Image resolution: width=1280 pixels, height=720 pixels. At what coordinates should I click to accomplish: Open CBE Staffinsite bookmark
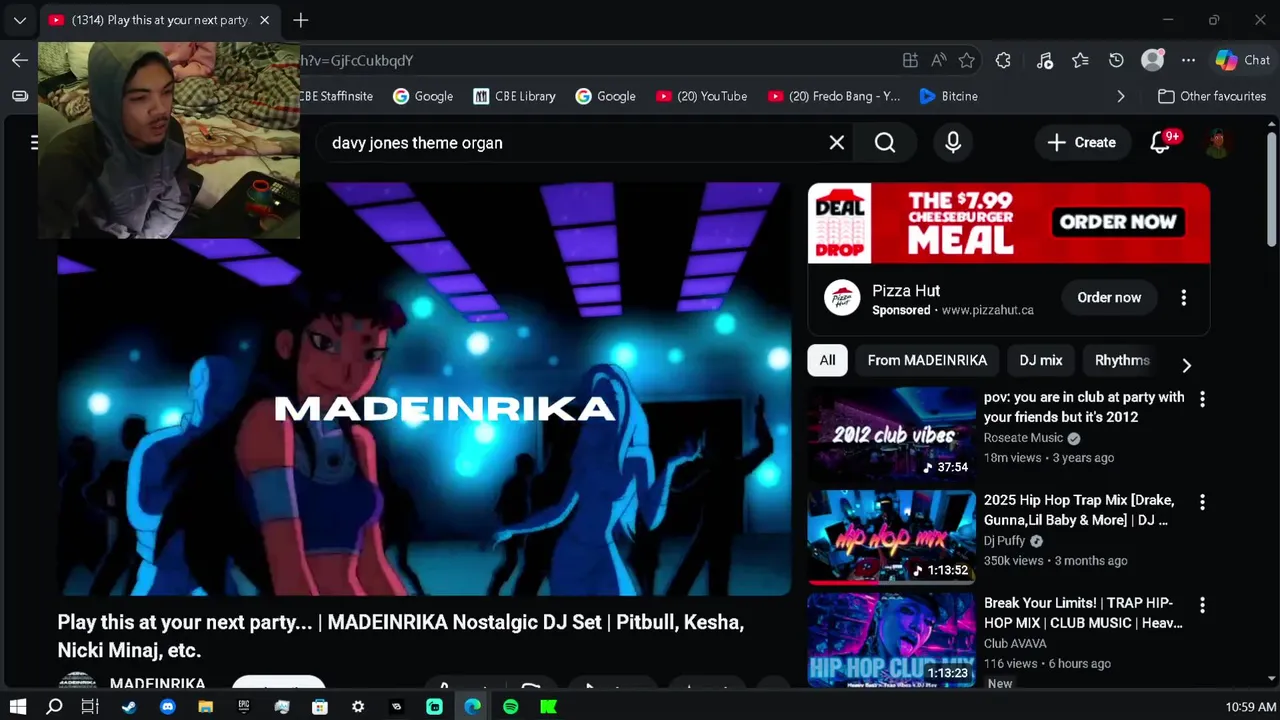coord(335,96)
